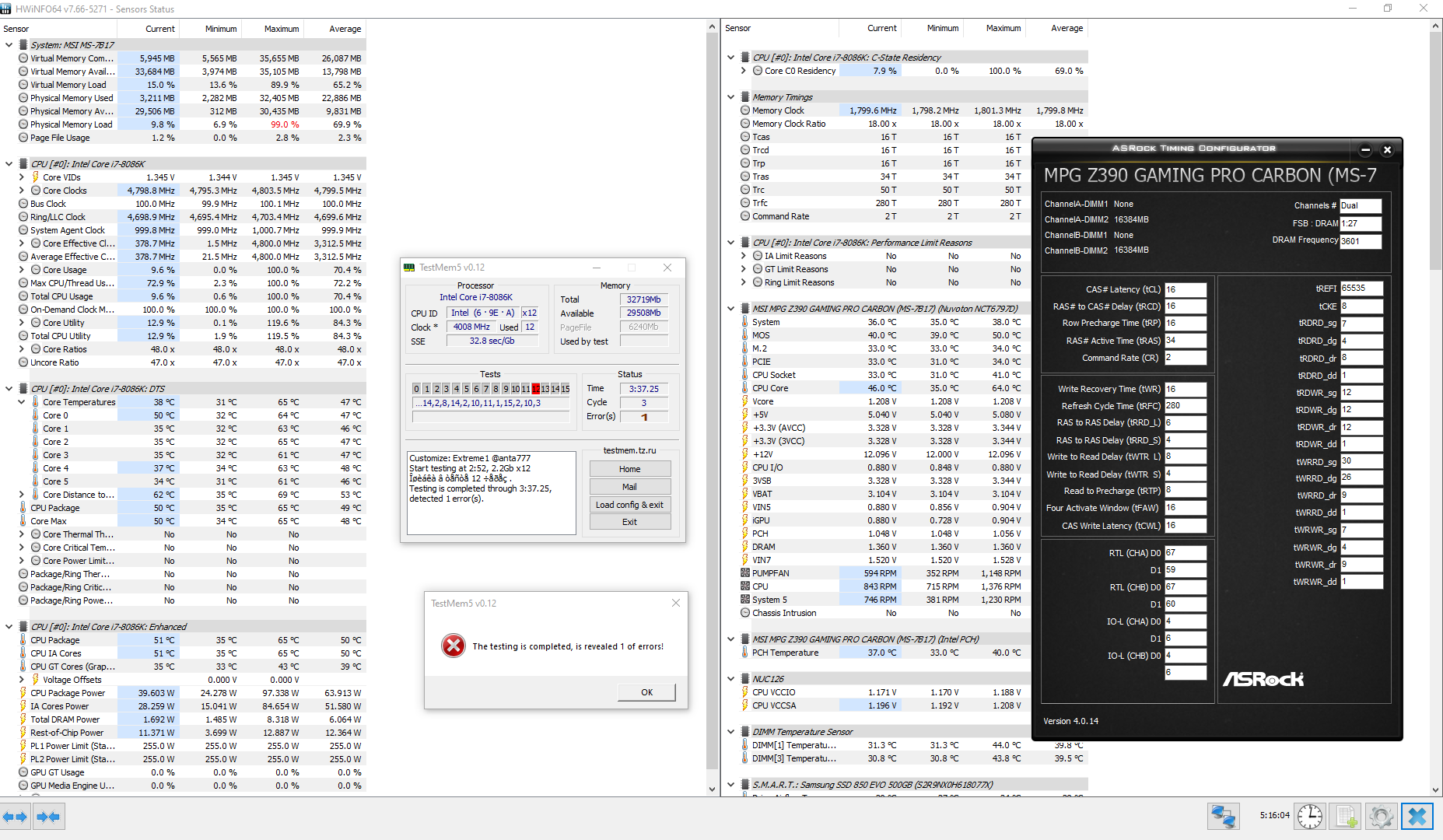The image size is (1443, 840).
Task: Expand the Core Clocks row
Action: point(22,191)
